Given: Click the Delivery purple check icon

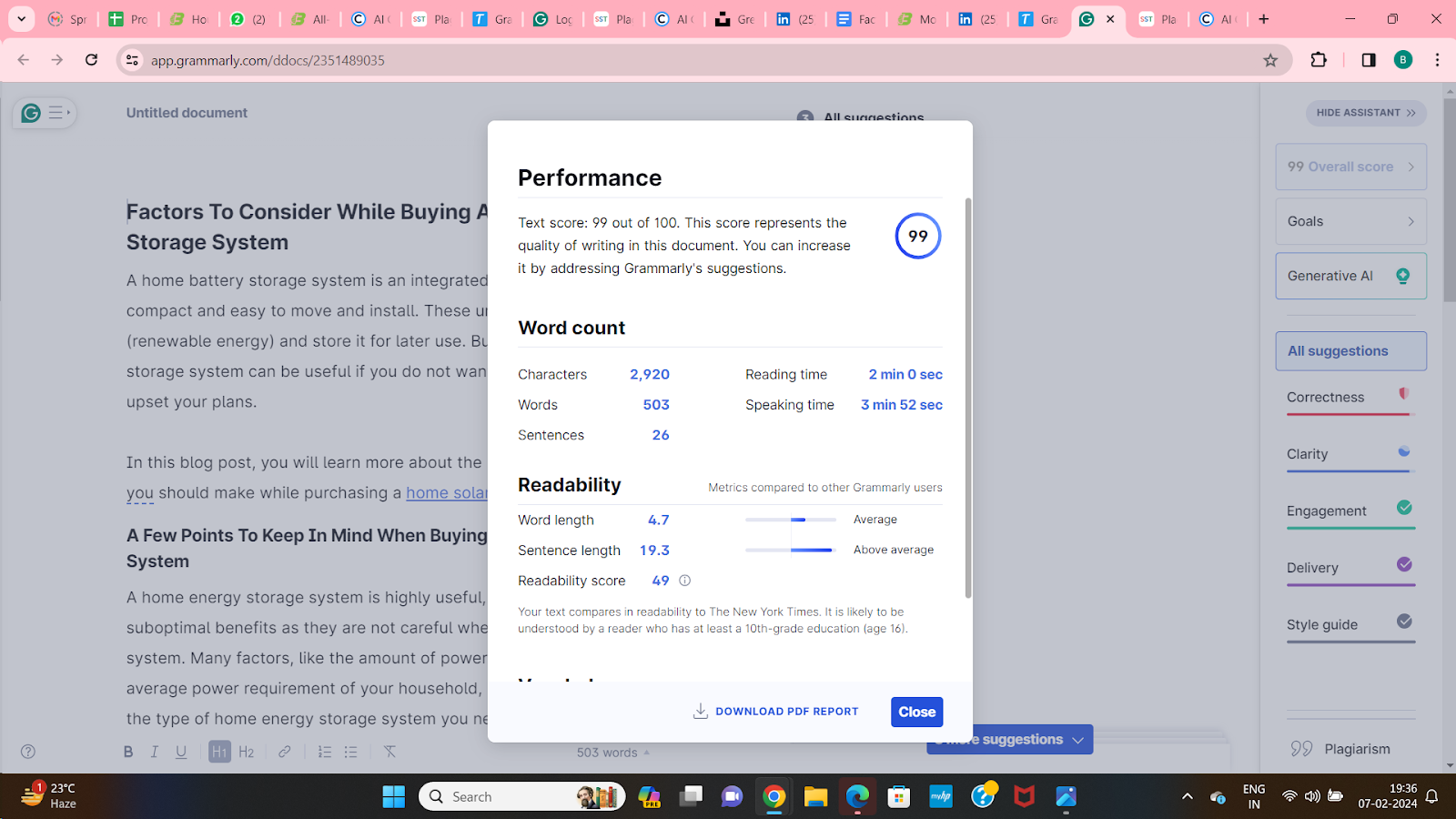Looking at the screenshot, I should (x=1405, y=564).
